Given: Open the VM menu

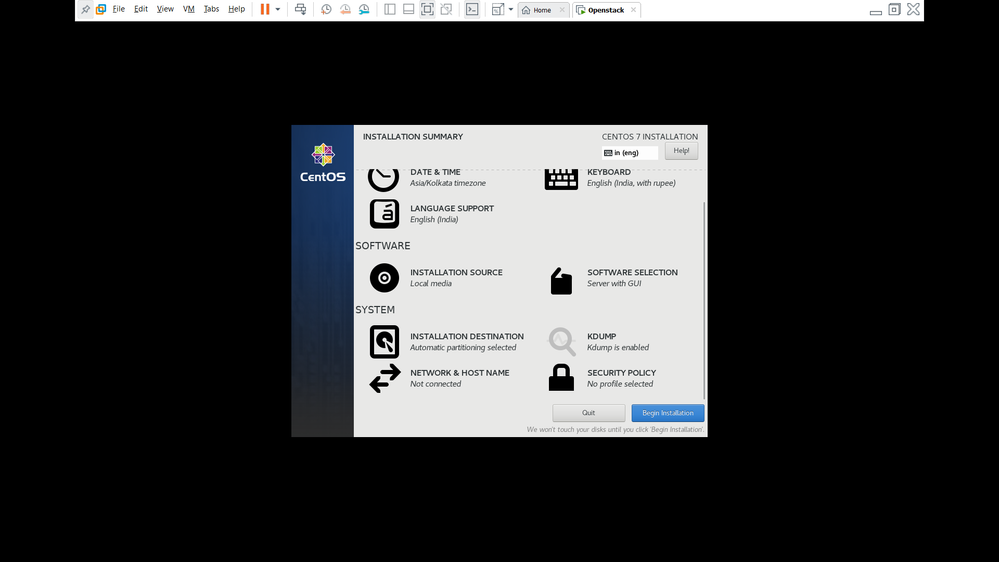Looking at the screenshot, I should (188, 10).
